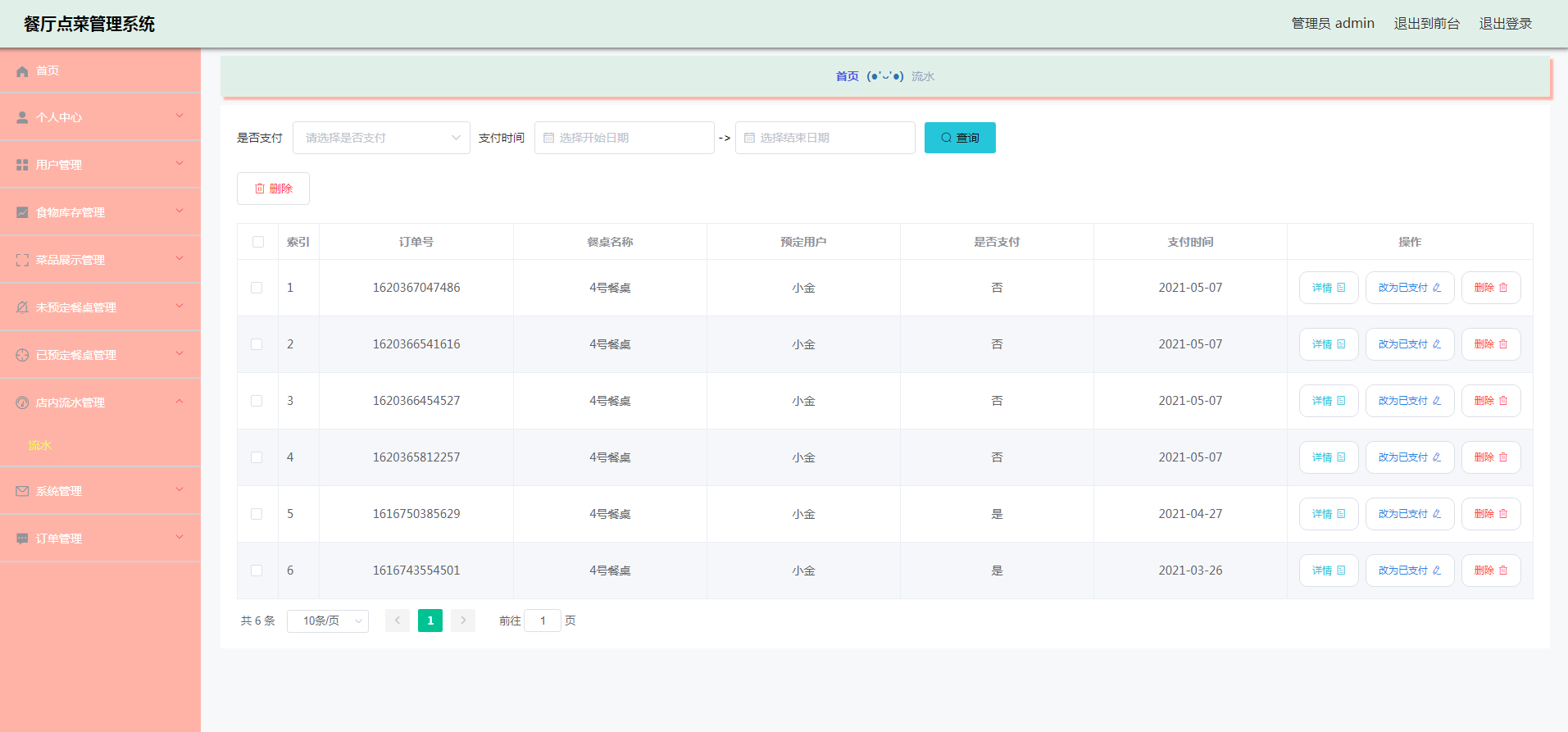The height and width of the screenshot is (732, 1568).
Task: Click edit pencil icon for order 1616750385629
Action: pyautogui.click(x=1437, y=514)
